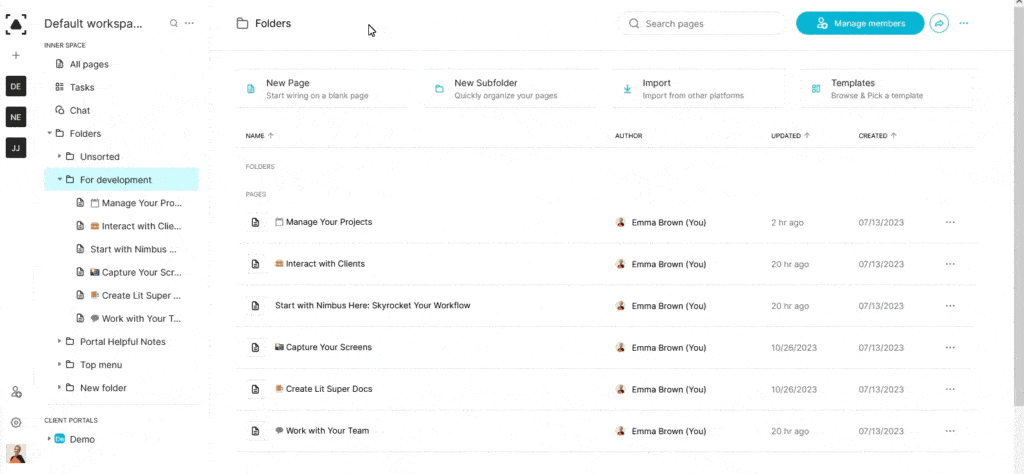Click the Manage members button
This screenshot has height=474, width=1024.
tap(860, 24)
